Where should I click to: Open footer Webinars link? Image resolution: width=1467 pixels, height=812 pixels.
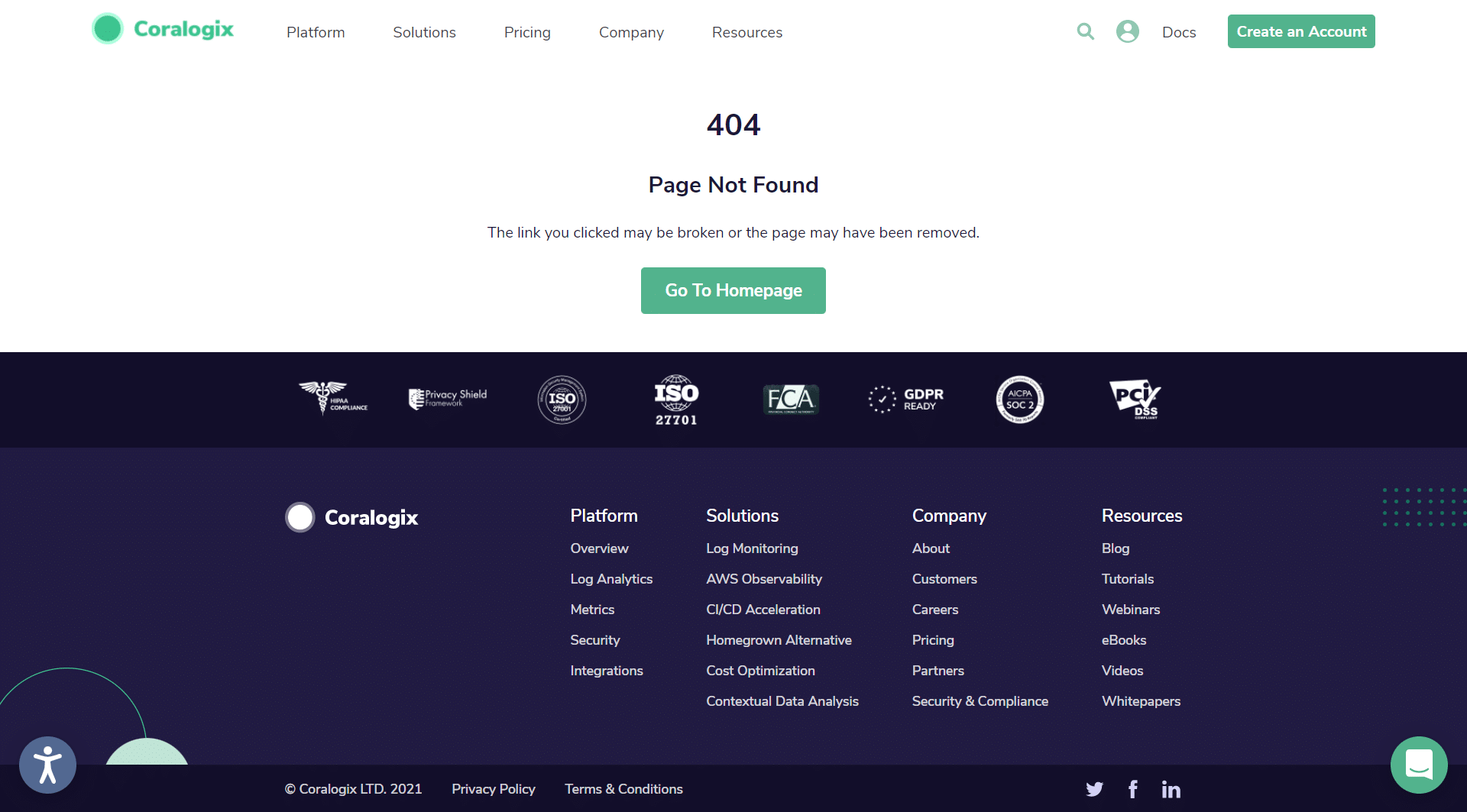(1131, 610)
